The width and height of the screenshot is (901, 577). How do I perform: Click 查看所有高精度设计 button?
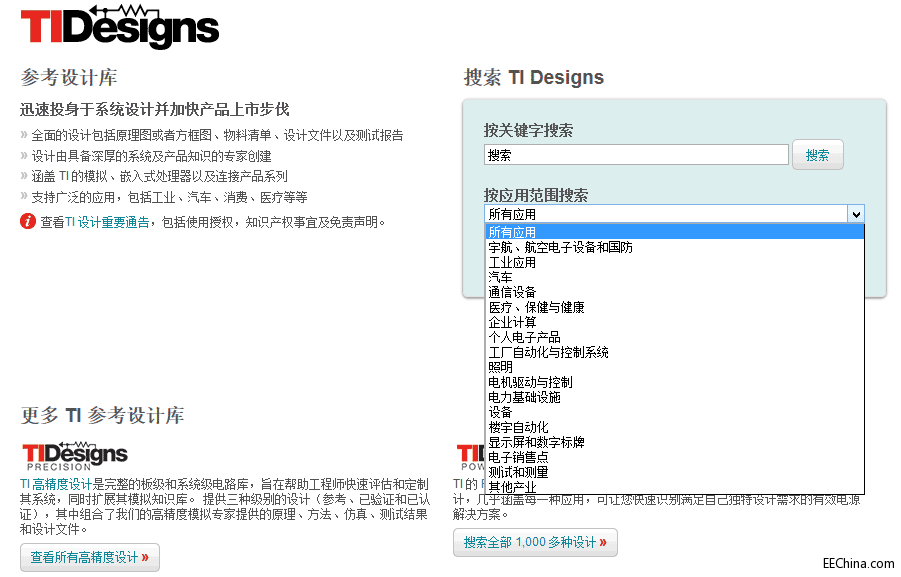(90, 557)
